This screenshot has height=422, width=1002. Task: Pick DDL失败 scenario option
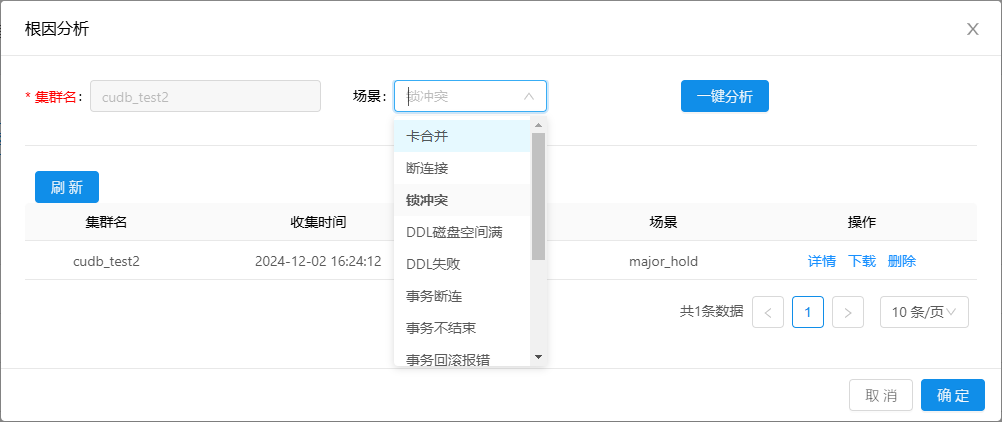pos(463,264)
